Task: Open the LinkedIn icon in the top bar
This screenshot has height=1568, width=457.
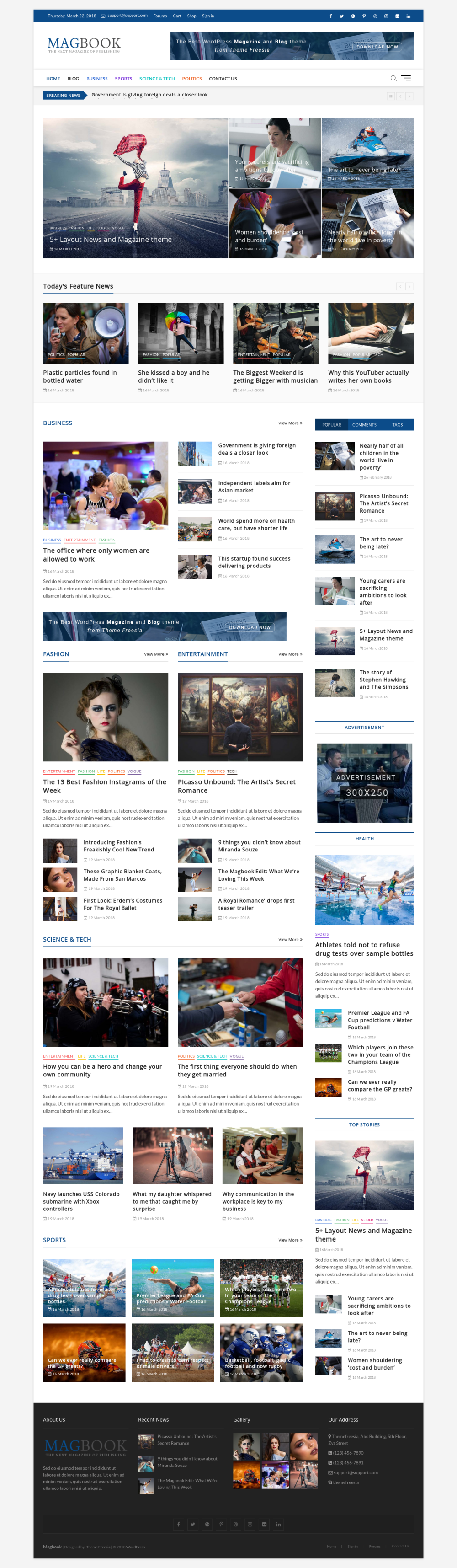Action: click(x=408, y=16)
